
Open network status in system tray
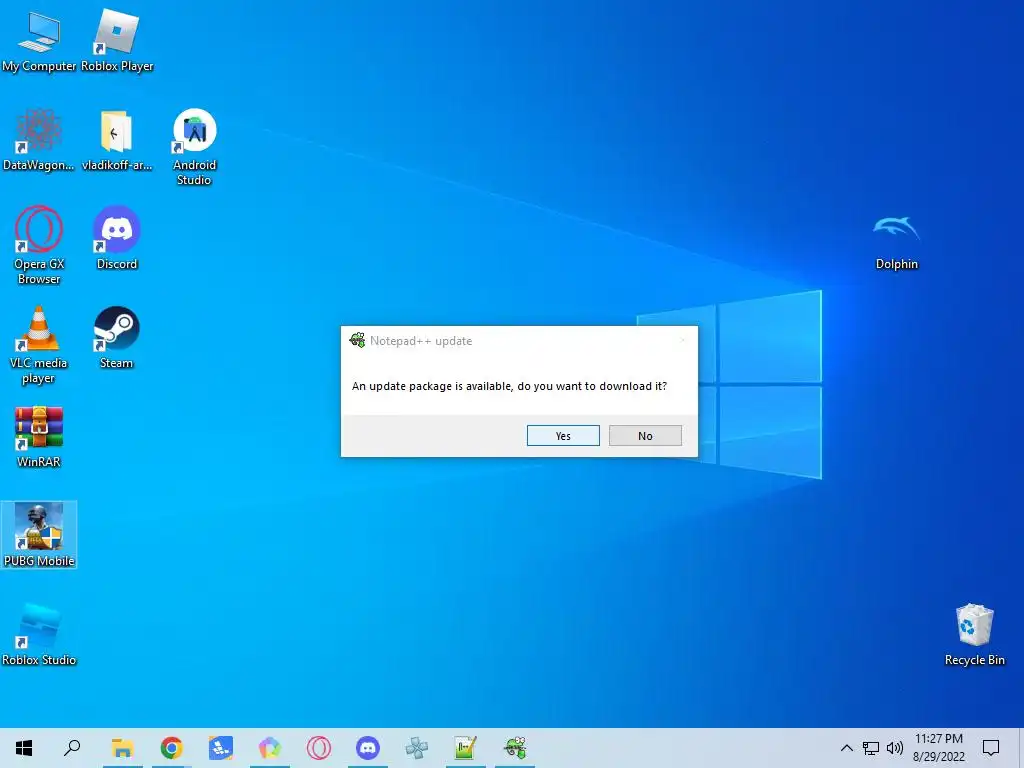point(871,748)
